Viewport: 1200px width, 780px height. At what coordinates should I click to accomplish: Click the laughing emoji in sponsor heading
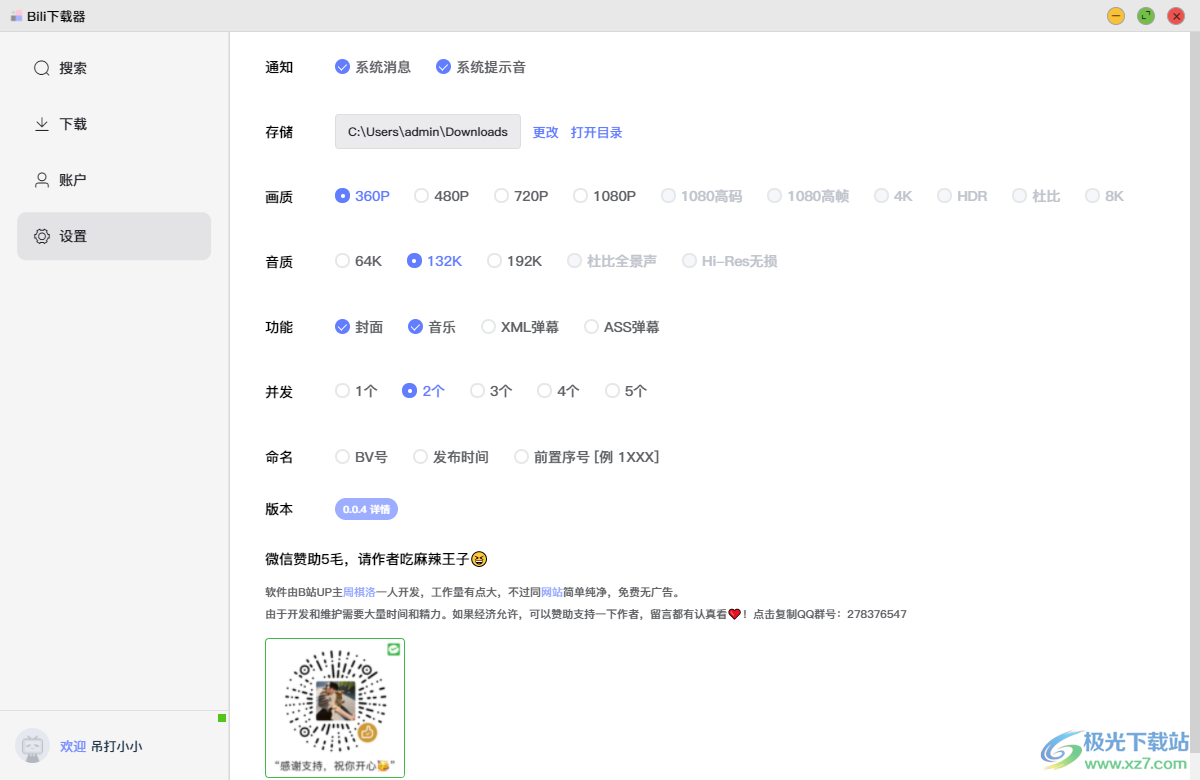coord(479,559)
